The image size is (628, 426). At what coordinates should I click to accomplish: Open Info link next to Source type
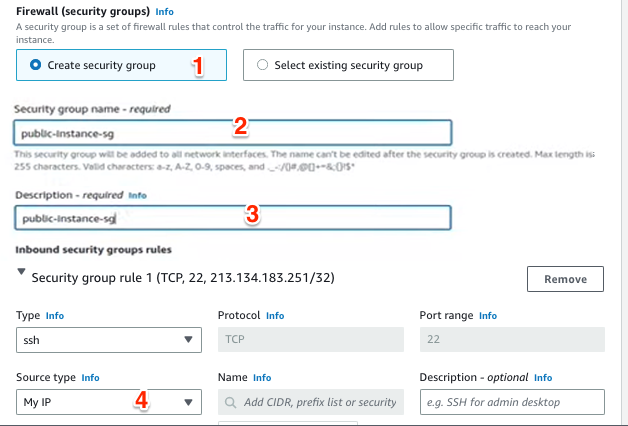[x=91, y=378]
